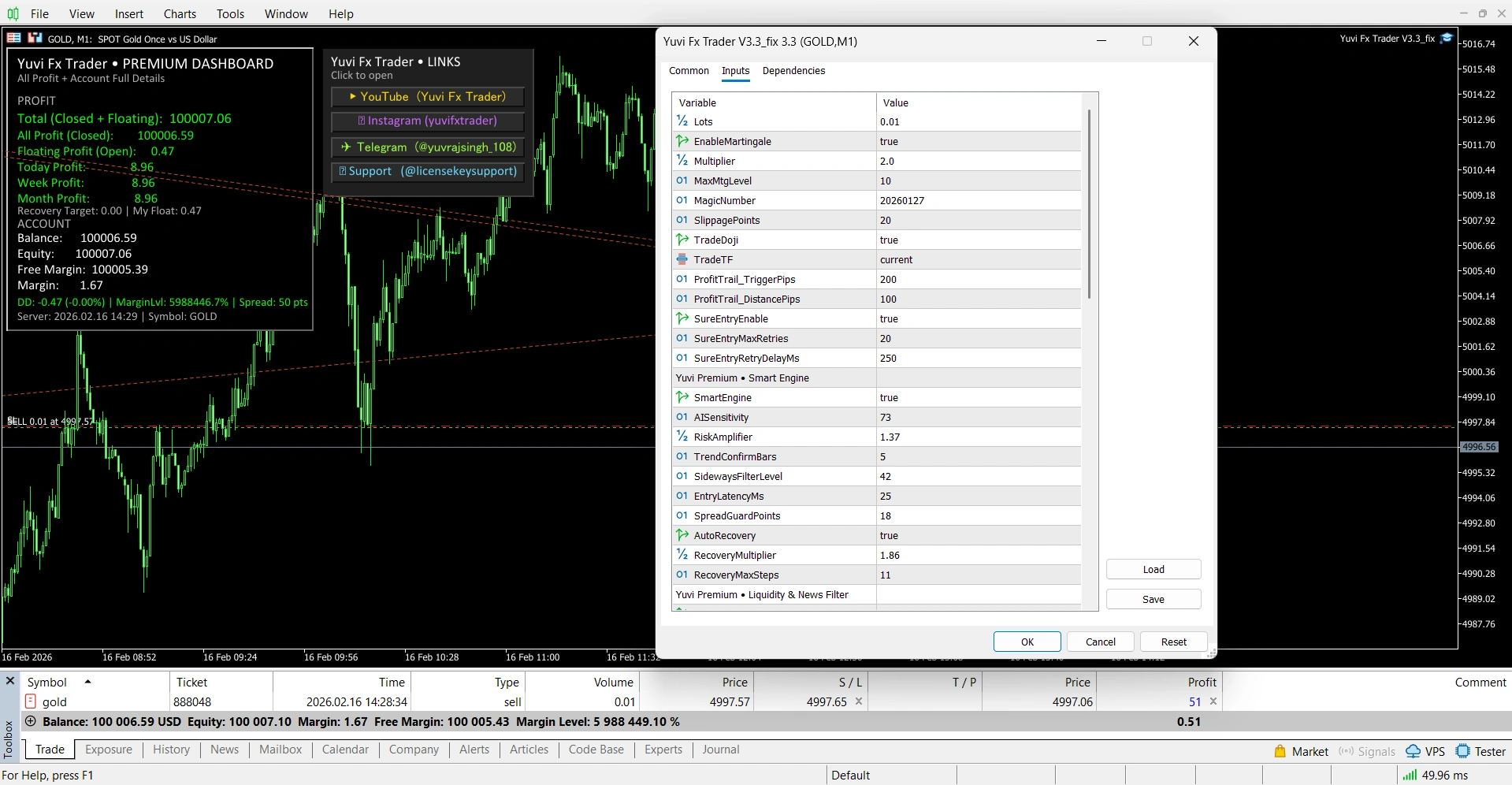Click the green connection signal bars
The image size is (1512, 785).
point(1410,775)
